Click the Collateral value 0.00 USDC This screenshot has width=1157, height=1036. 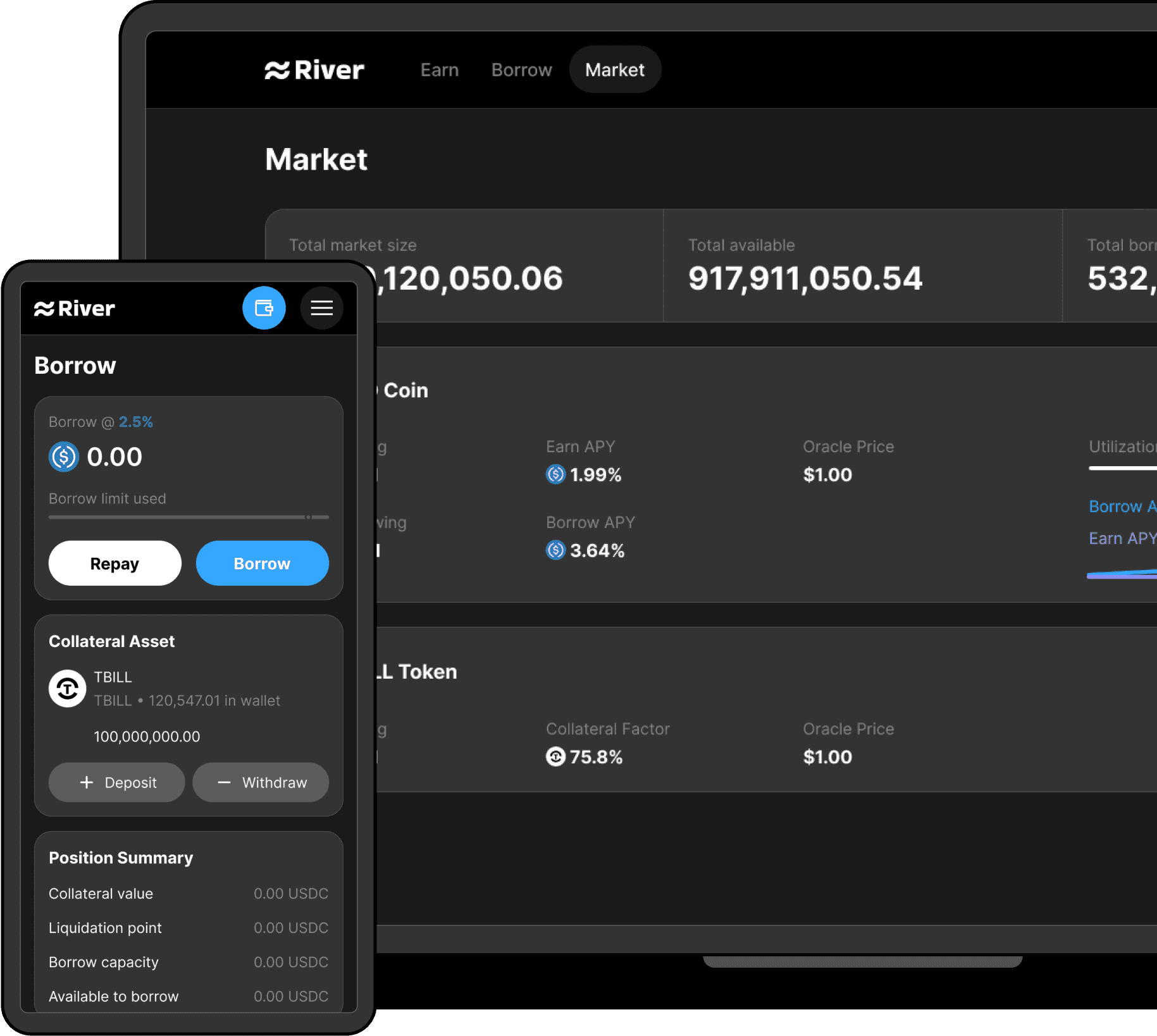(x=291, y=894)
